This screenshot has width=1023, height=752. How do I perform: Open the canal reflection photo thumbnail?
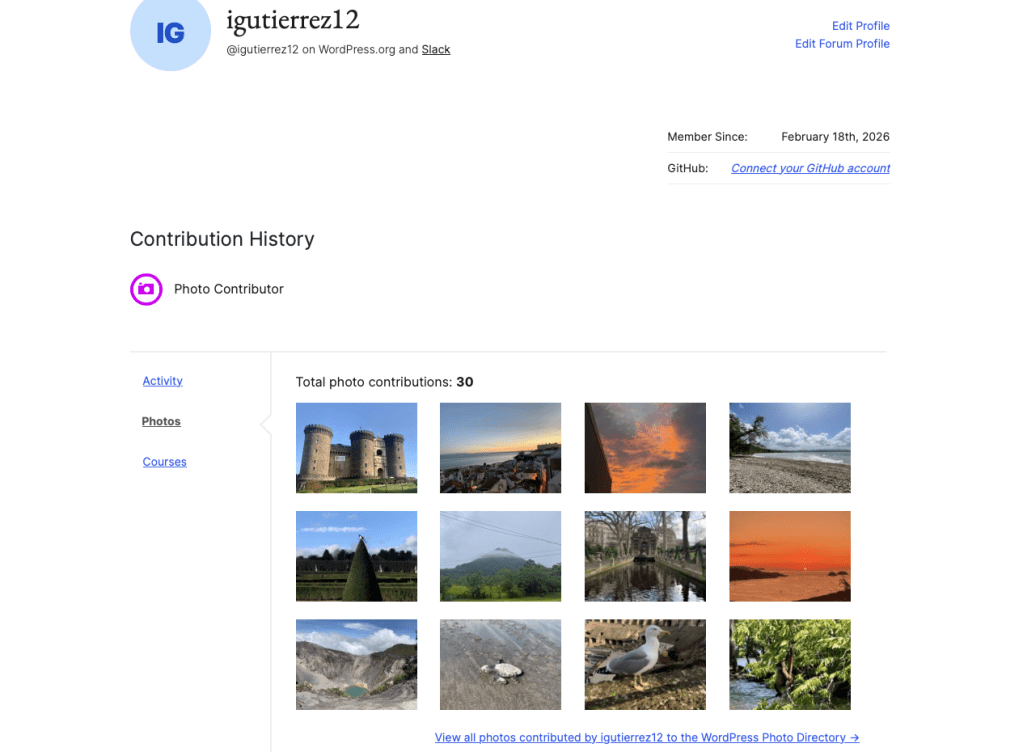(x=645, y=556)
